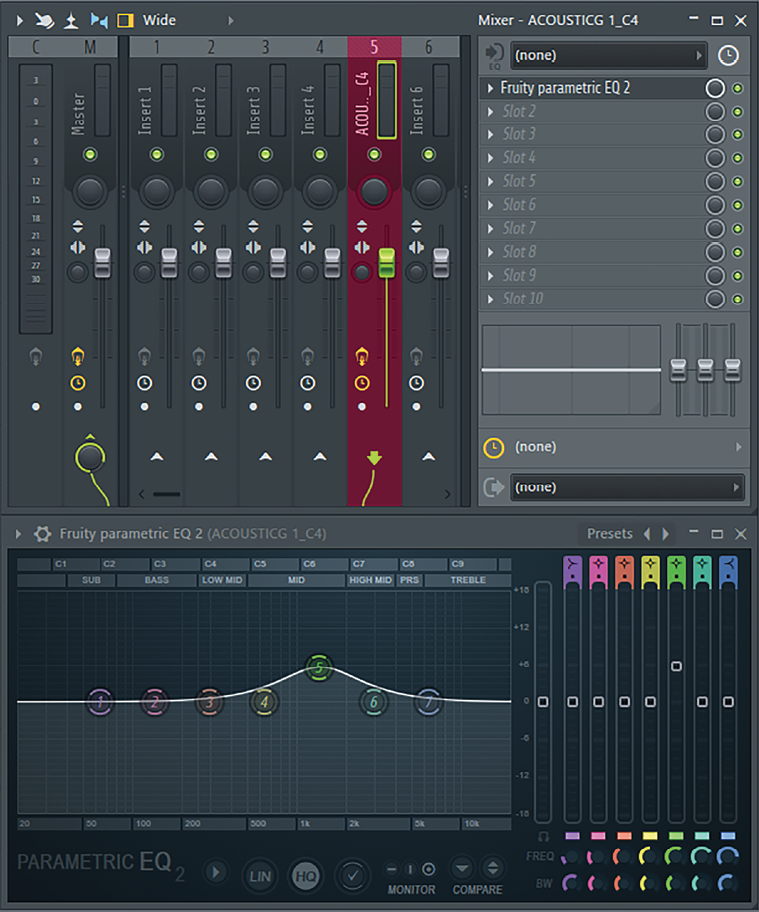This screenshot has width=759, height=912.
Task: Toggle the Slot 3 enable LED
Action: 737,135
